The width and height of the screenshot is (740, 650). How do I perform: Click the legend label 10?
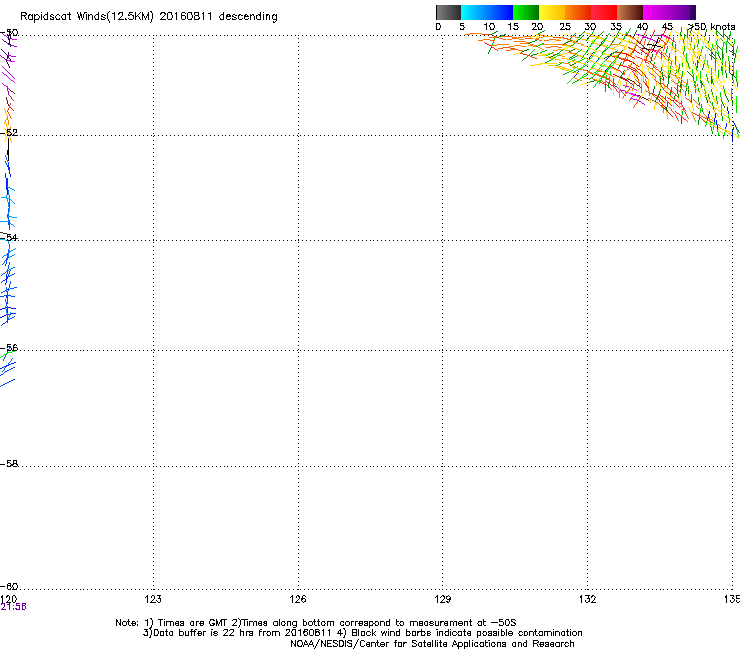pos(489,27)
